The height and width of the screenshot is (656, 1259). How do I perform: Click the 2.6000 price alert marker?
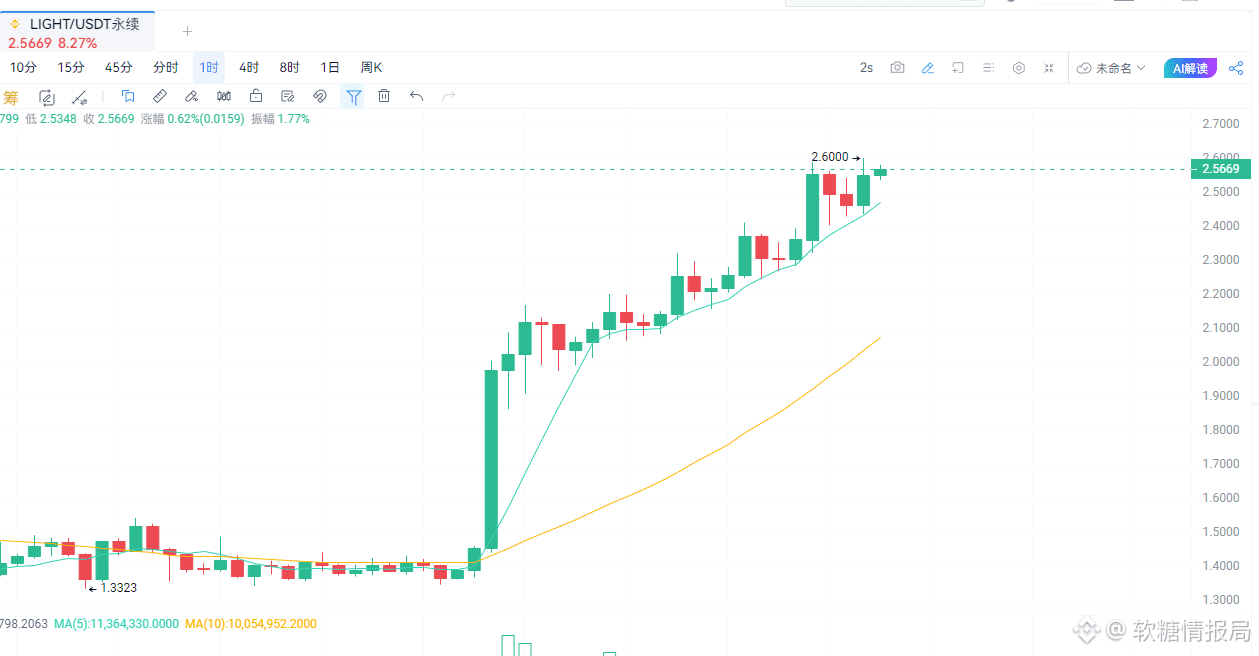tap(830, 157)
